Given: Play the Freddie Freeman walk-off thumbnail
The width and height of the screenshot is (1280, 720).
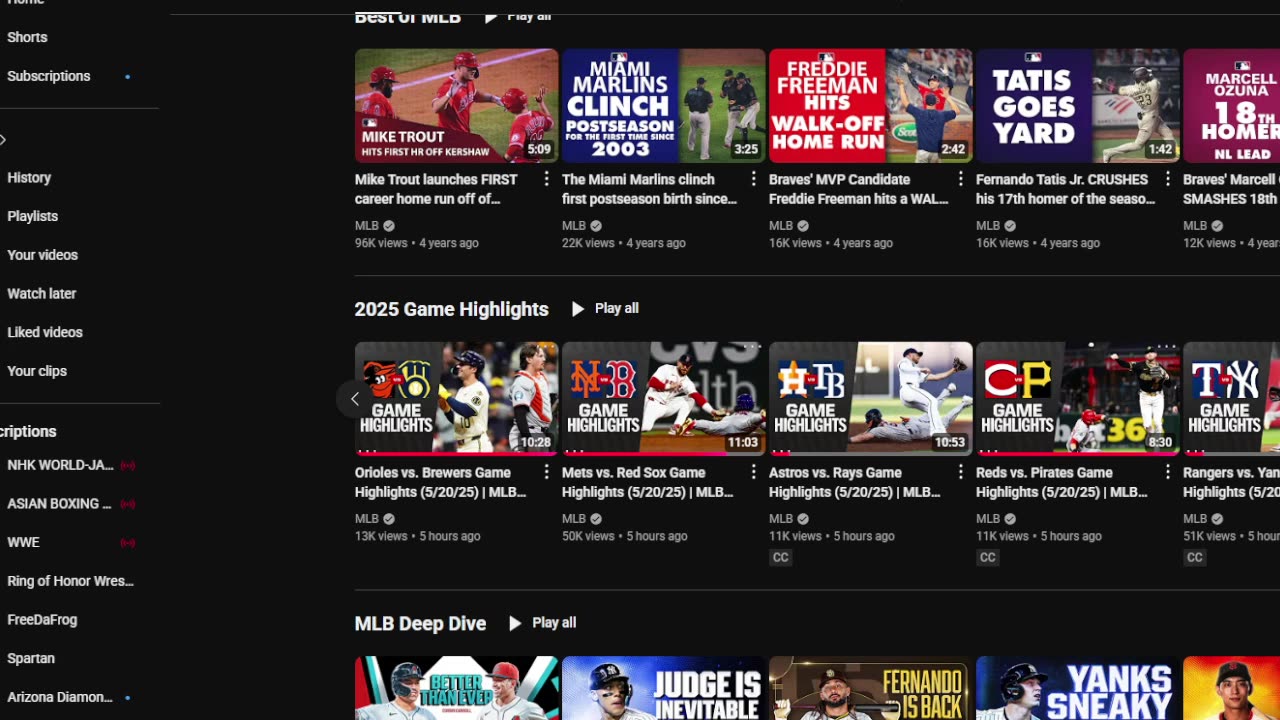Looking at the screenshot, I should pos(870,105).
